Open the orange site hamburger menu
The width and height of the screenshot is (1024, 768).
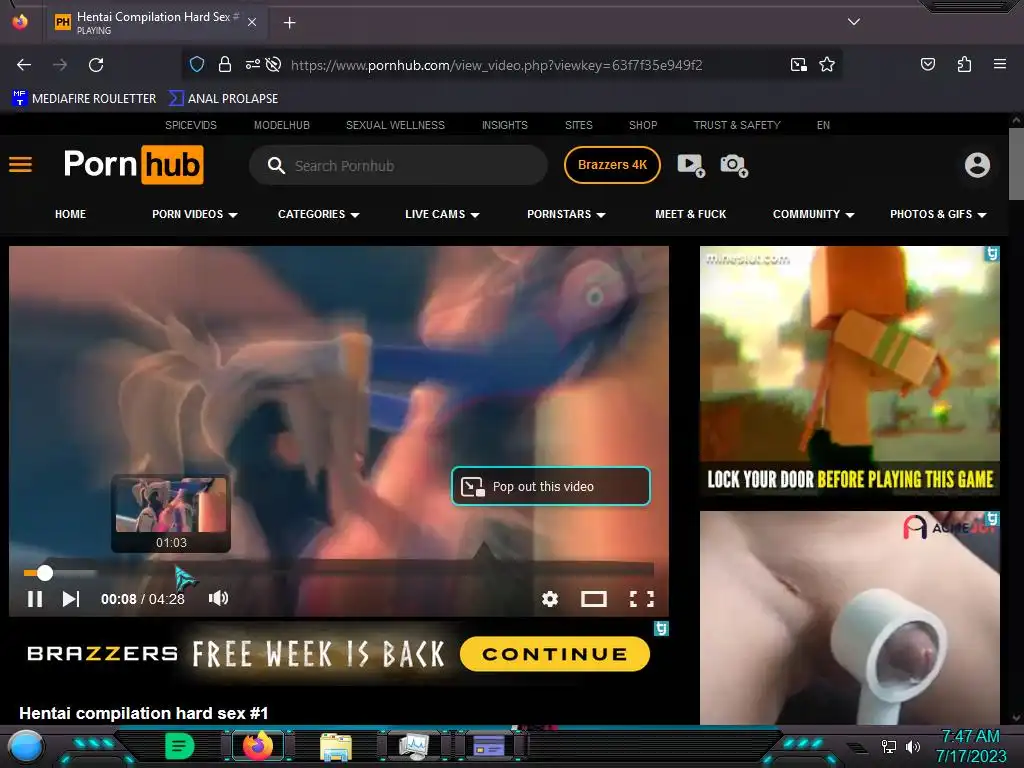pyautogui.click(x=20, y=165)
